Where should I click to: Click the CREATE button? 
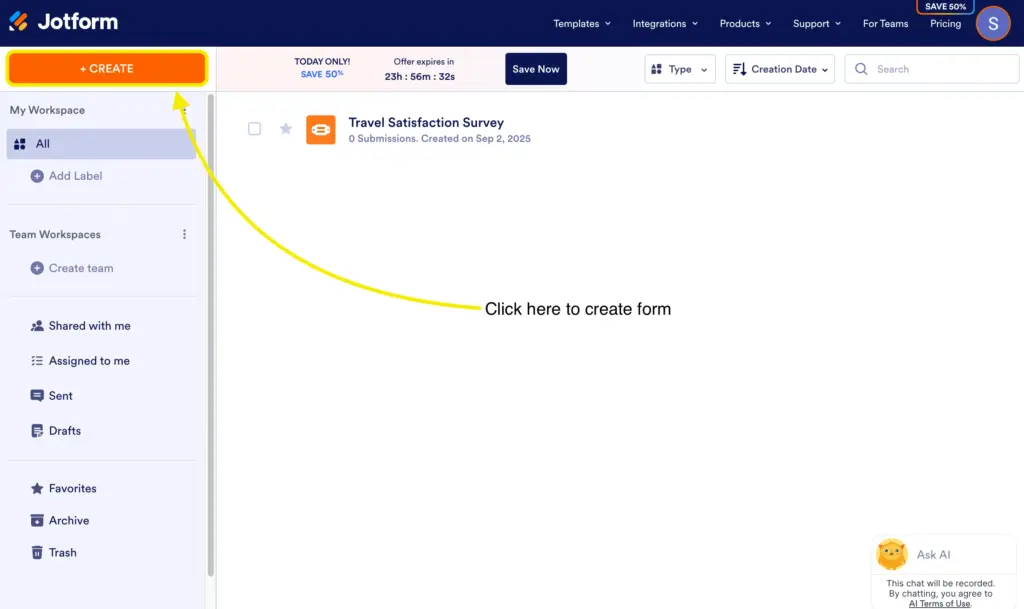107,68
